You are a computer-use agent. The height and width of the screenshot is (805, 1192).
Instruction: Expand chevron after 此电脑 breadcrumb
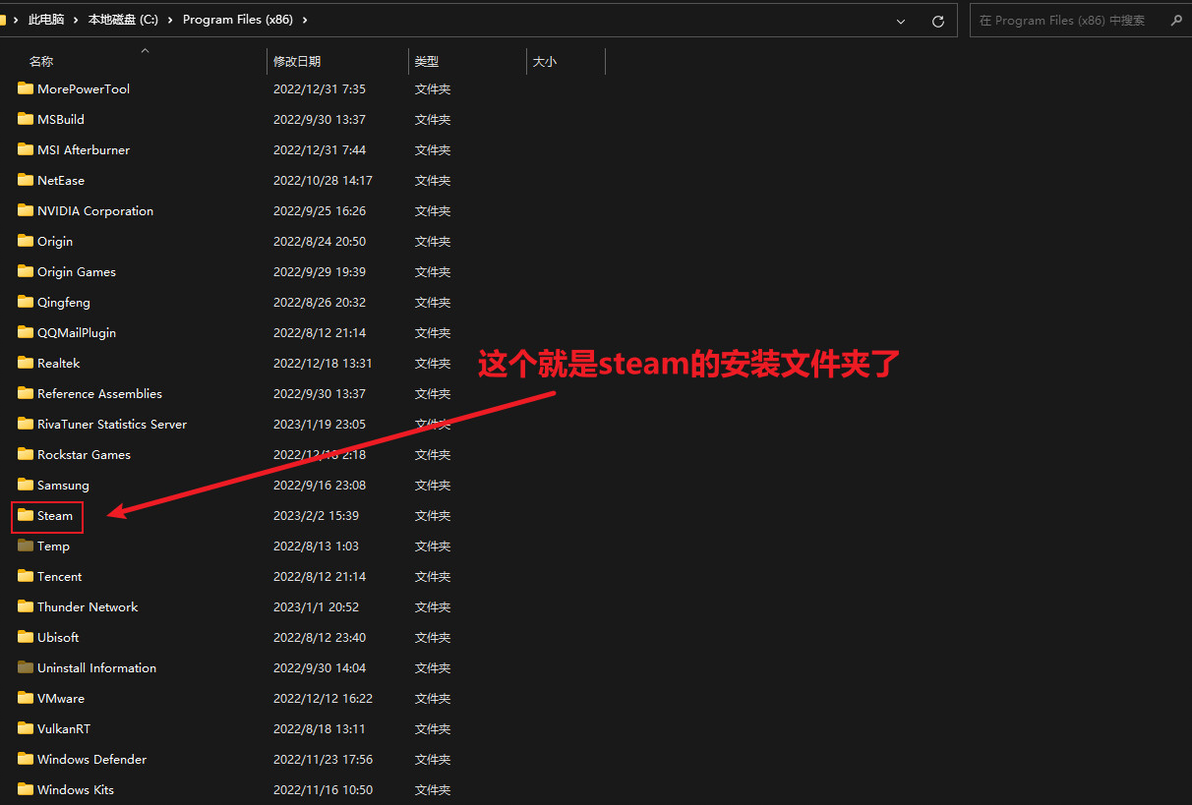pyautogui.click(x=75, y=20)
